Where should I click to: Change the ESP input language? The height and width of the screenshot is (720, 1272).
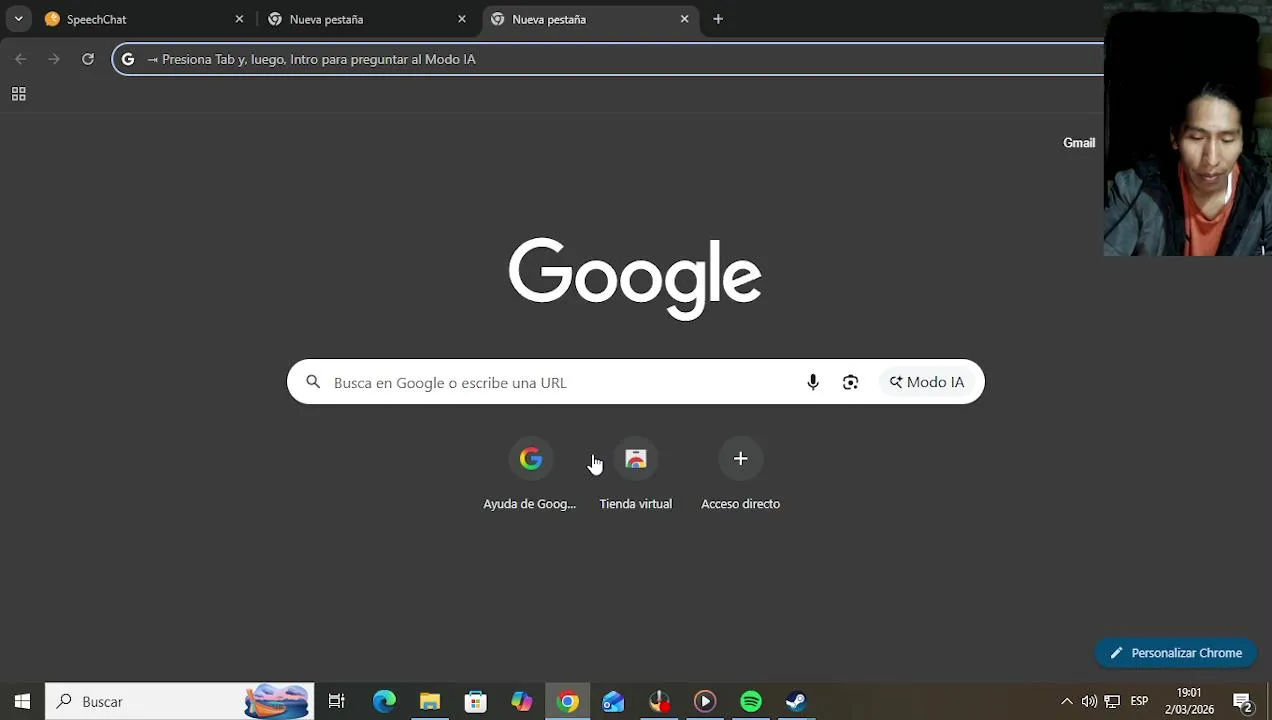(1139, 702)
